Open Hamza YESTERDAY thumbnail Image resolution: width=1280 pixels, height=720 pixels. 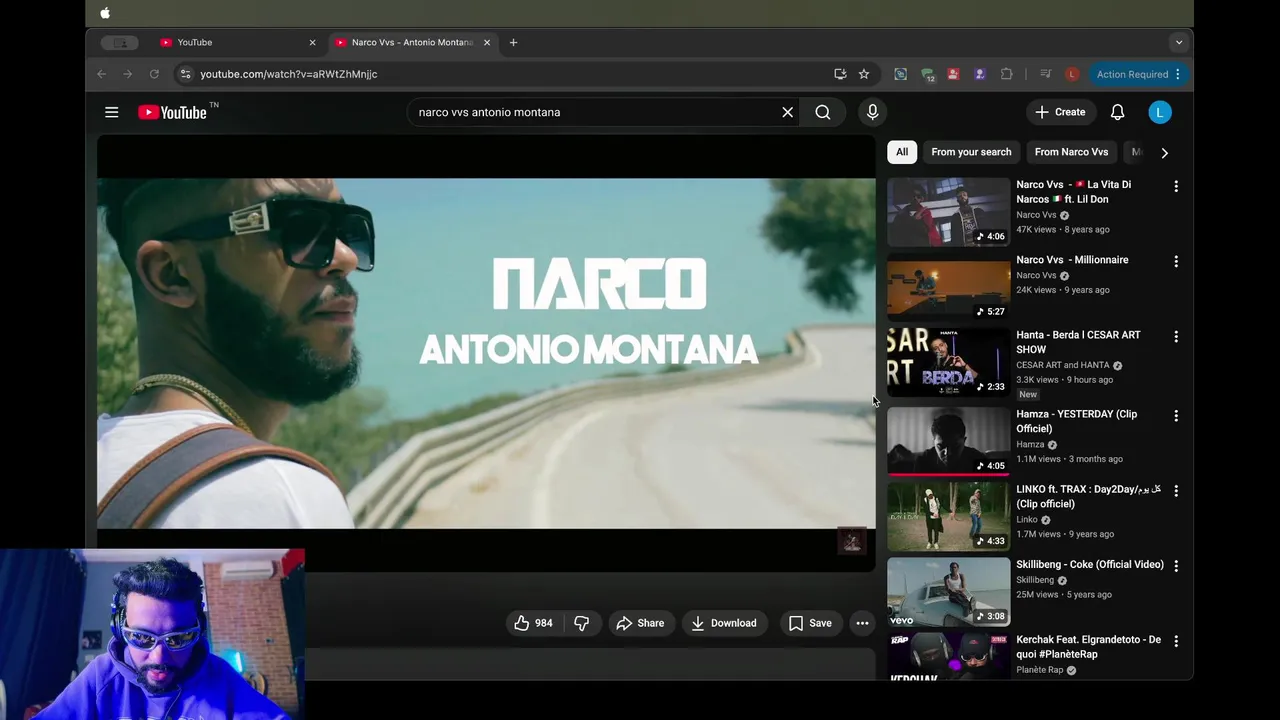949,441
